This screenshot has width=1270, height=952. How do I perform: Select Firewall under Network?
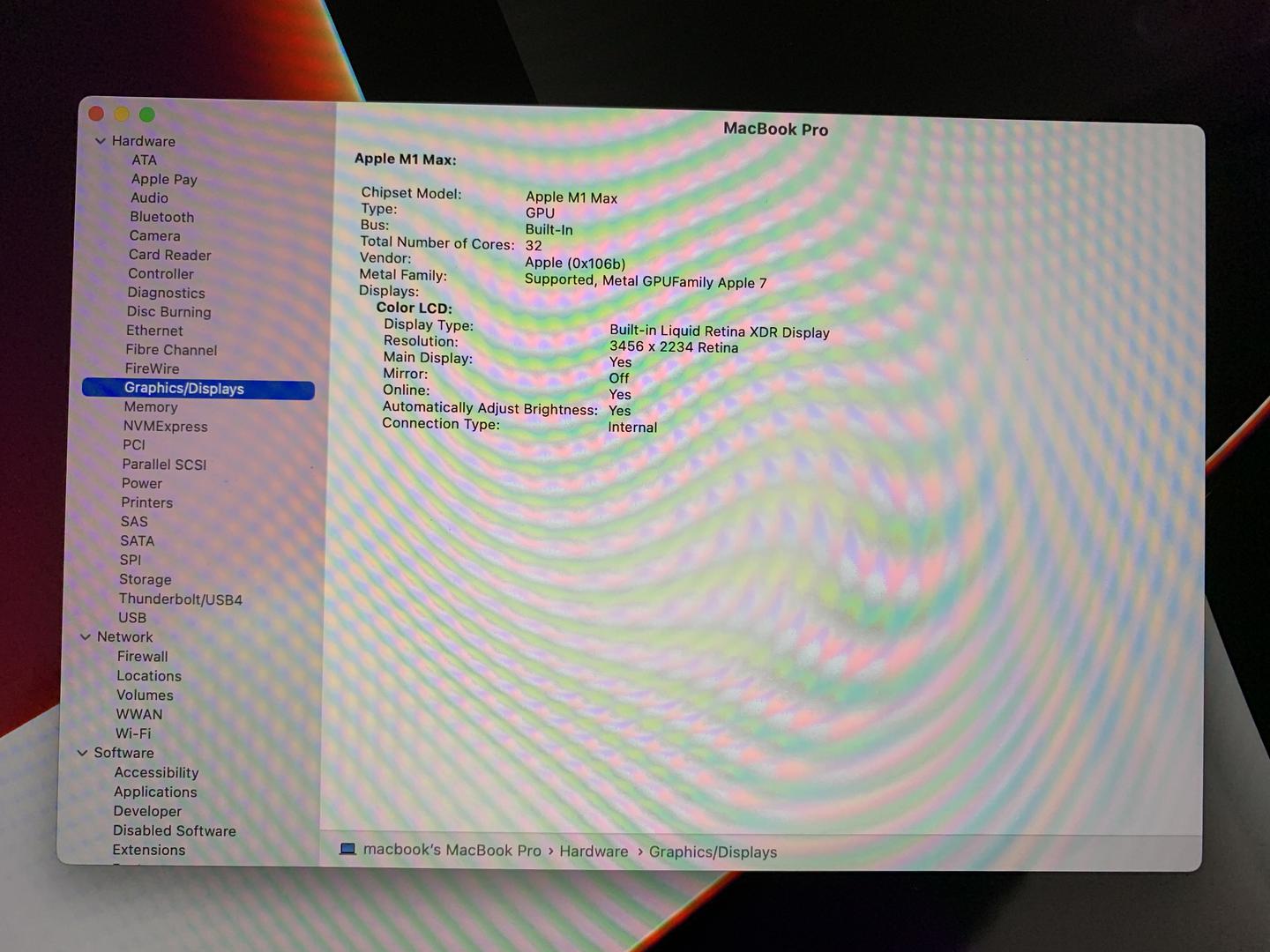[143, 657]
